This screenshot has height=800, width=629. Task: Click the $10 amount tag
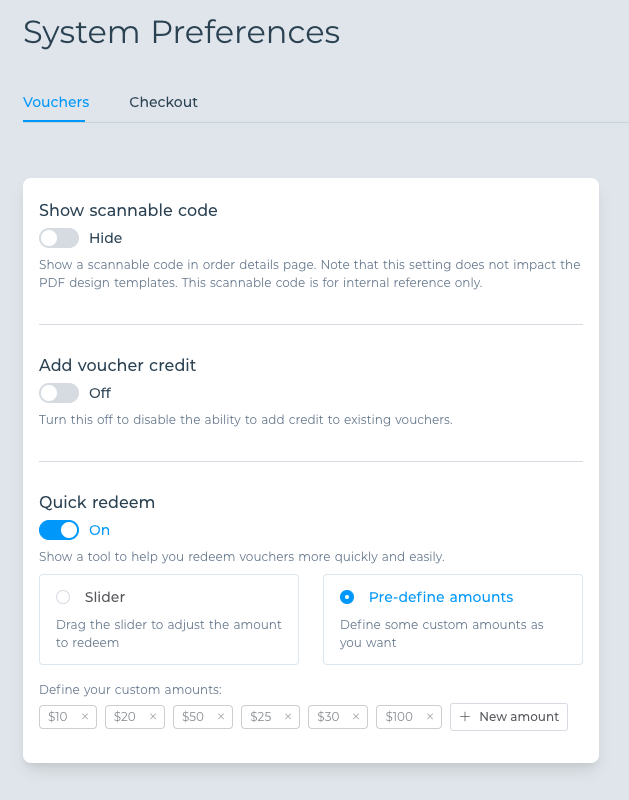click(58, 717)
